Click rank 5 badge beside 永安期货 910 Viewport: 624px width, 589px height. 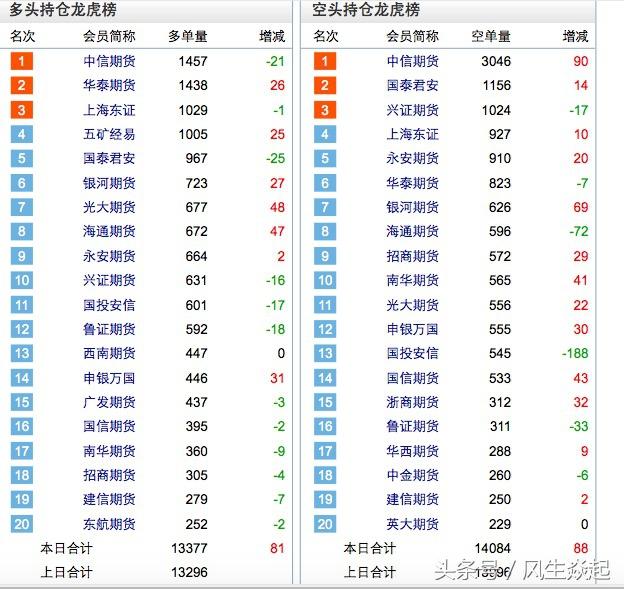(x=325, y=158)
